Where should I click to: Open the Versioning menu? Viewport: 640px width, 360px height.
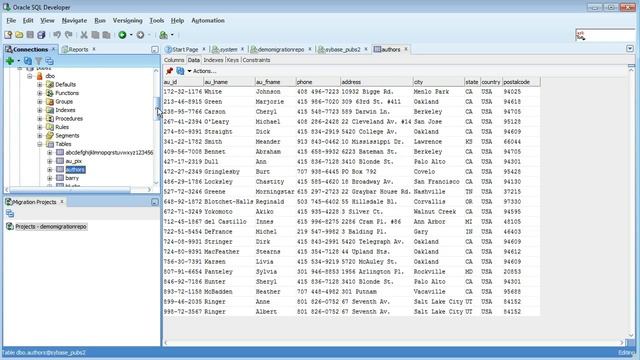click(x=128, y=20)
